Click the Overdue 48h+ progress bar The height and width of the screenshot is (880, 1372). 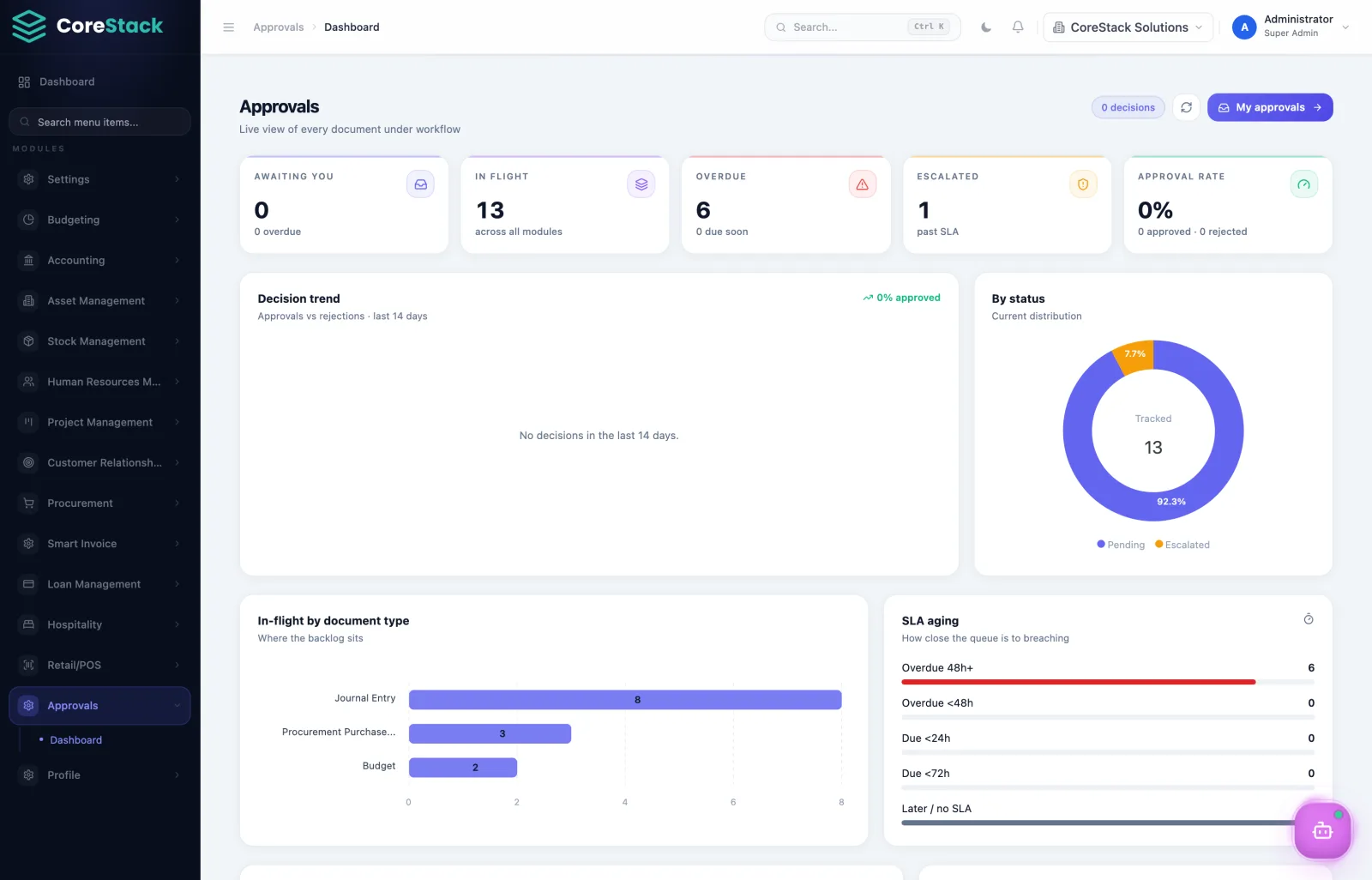click(1108, 682)
